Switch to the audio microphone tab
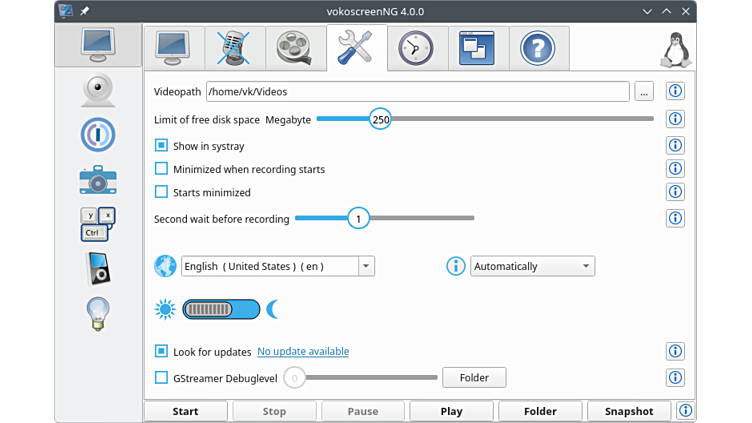 pos(234,47)
